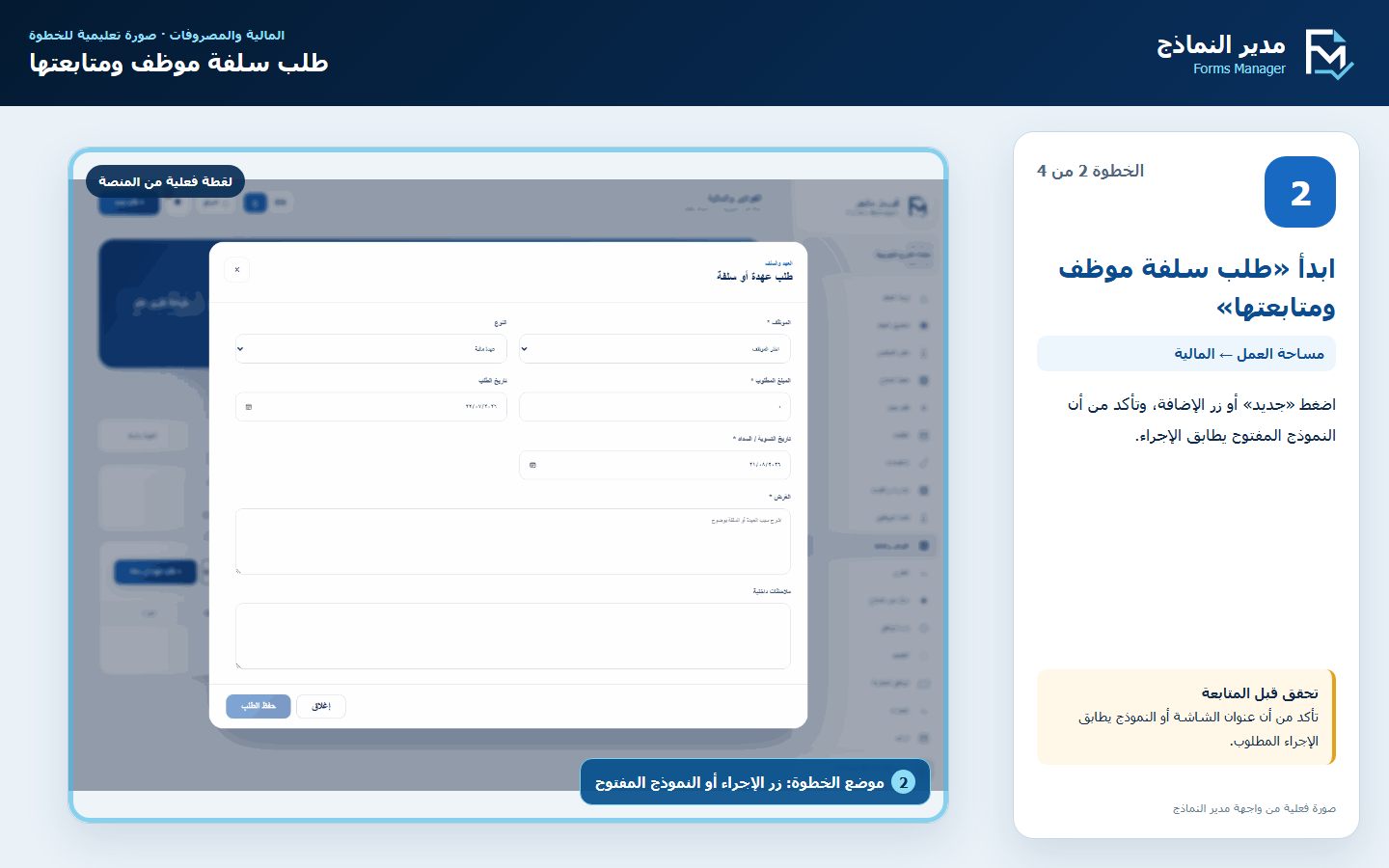Click the Forms Manager logo in the header

[1329, 54]
